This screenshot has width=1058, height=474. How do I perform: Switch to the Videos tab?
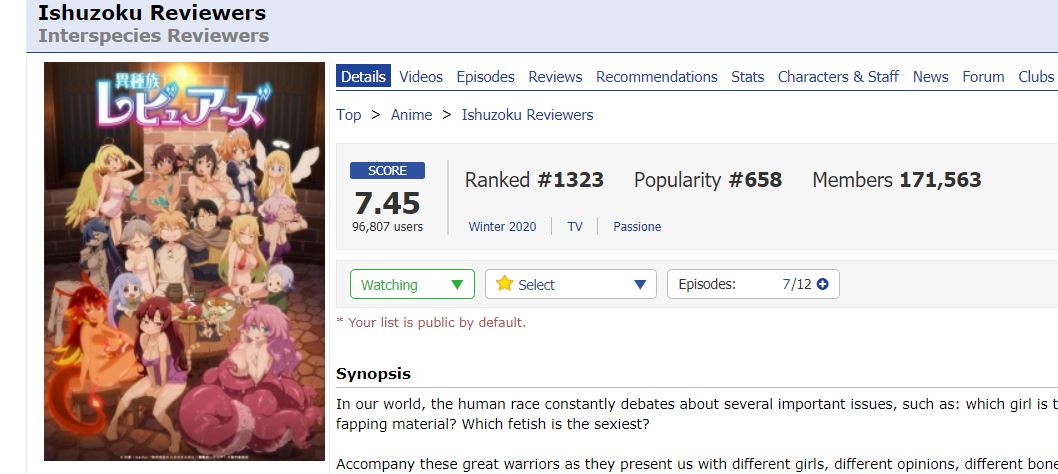[421, 77]
